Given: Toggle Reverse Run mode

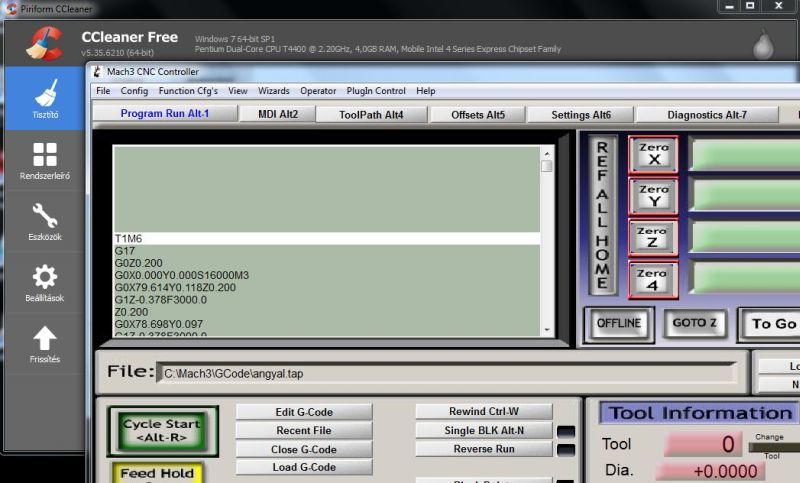Looking at the screenshot, I should coord(484,449).
